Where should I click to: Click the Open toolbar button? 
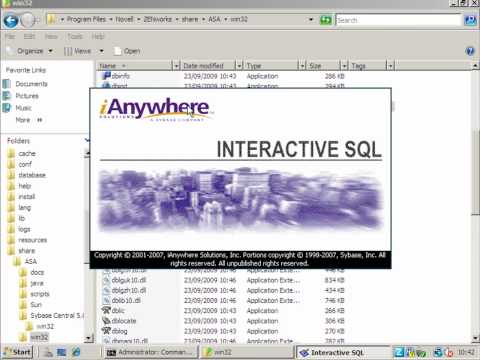pos(127,51)
